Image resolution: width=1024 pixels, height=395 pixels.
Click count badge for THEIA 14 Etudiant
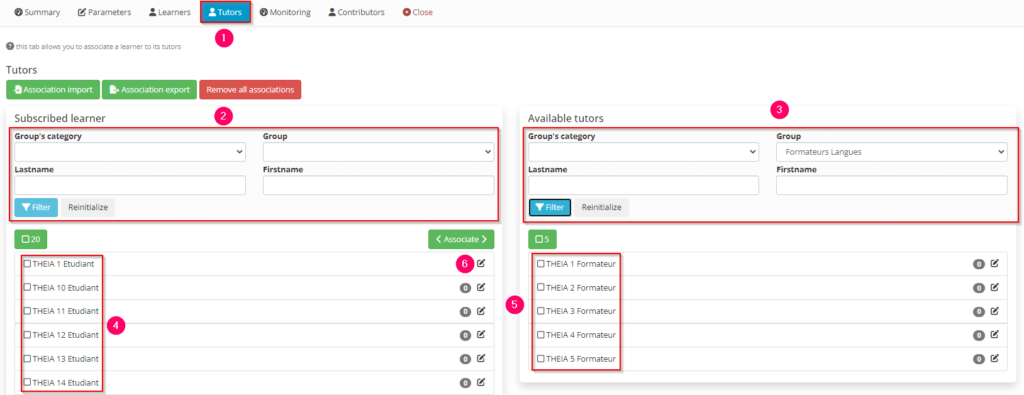click(x=465, y=383)
